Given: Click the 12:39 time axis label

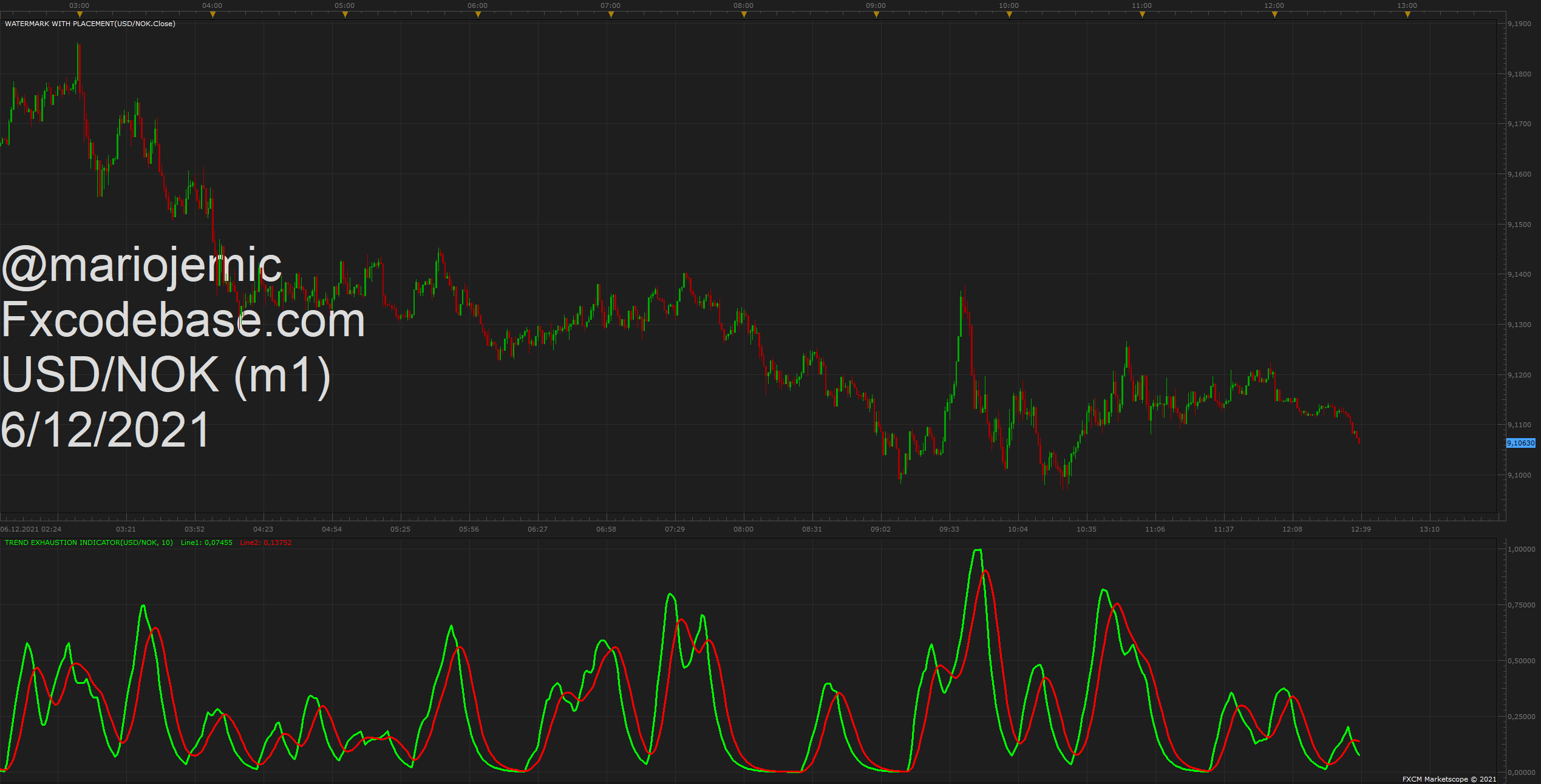Looking at the screenshot, I should pyautogui.click(x=1361, y=529).
